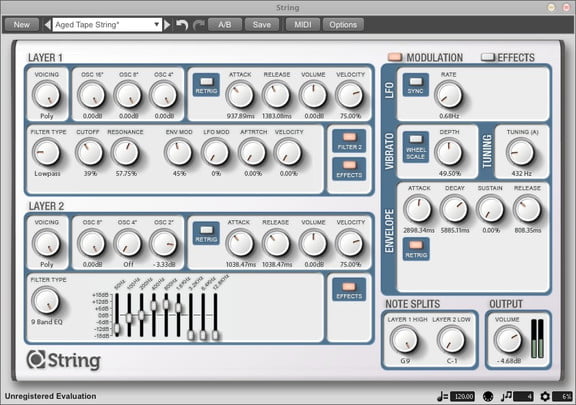Click Layer 1 Filter Type knob

47,153
